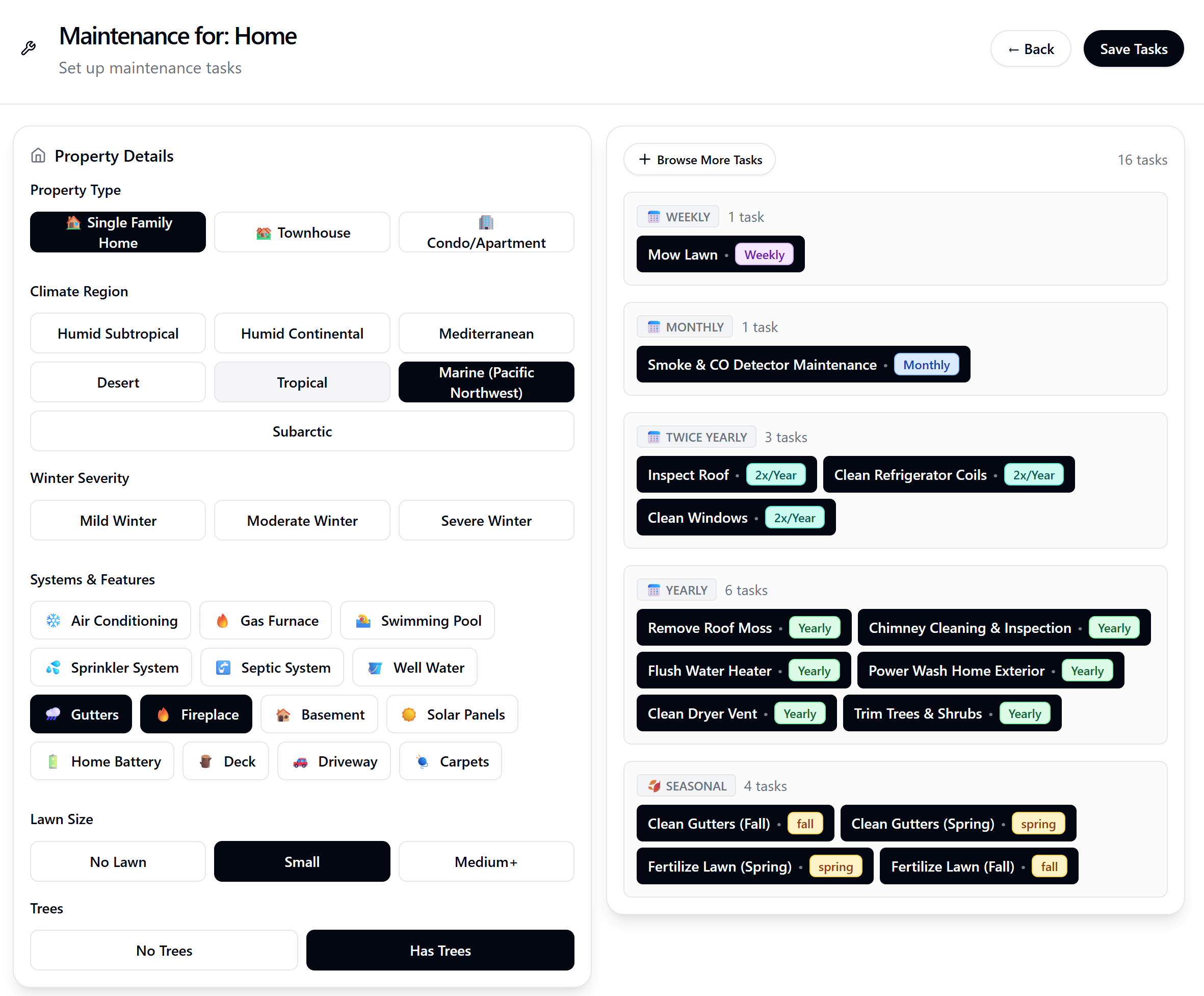Click the Swimming Pool icon
1204x996 pixels.
coord(363,620)
